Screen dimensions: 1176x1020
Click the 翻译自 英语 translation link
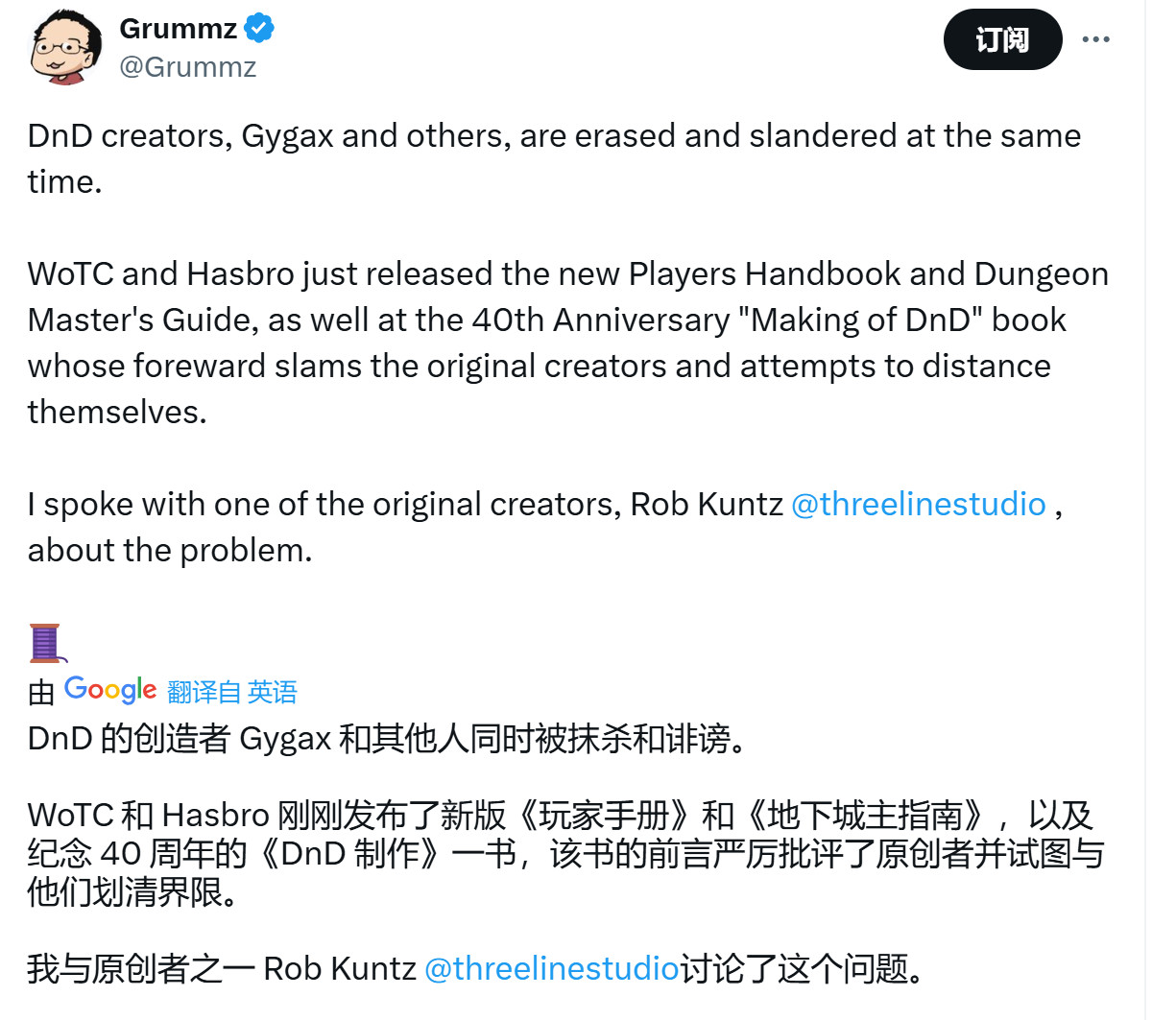[231, 692]
